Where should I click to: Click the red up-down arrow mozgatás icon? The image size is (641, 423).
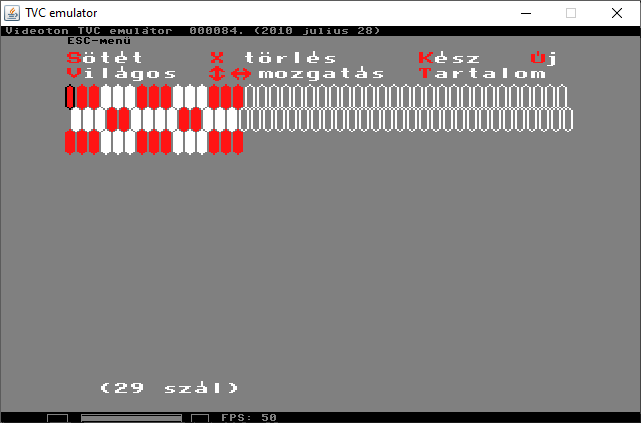point(217,74)
